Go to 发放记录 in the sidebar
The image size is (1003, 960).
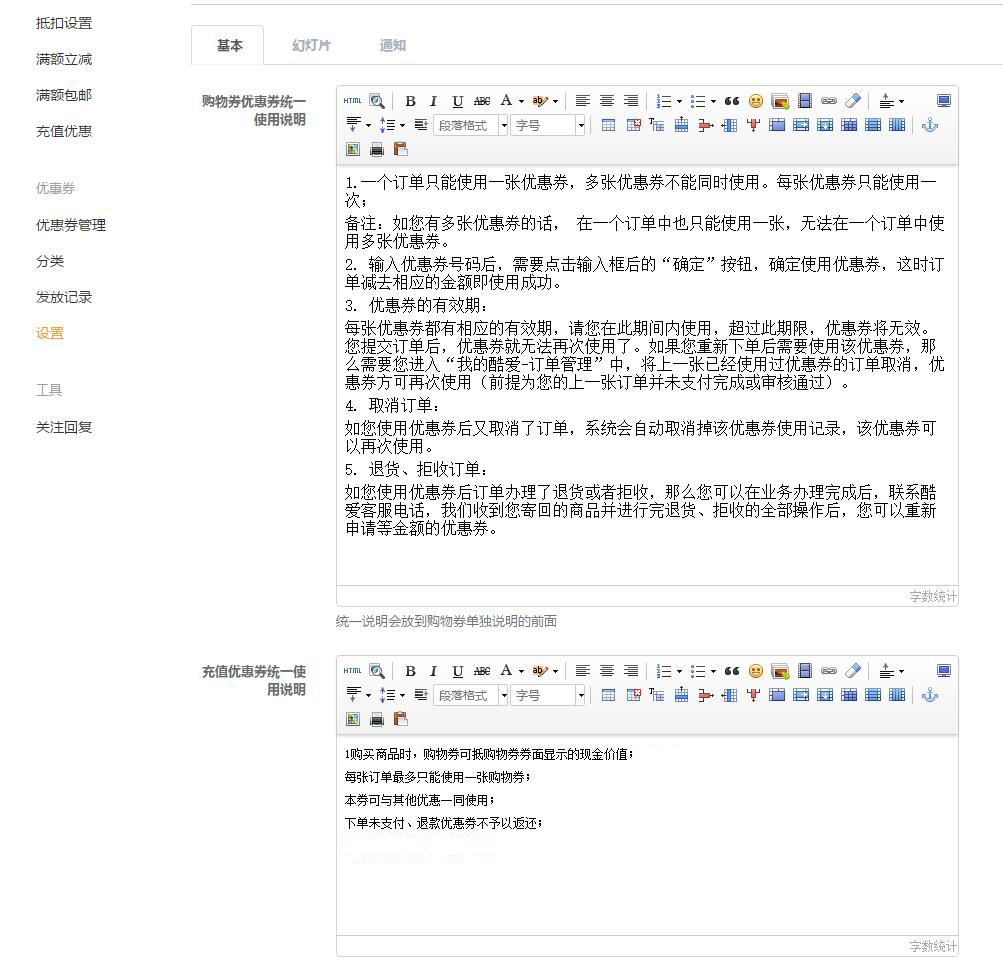(64, 297)
